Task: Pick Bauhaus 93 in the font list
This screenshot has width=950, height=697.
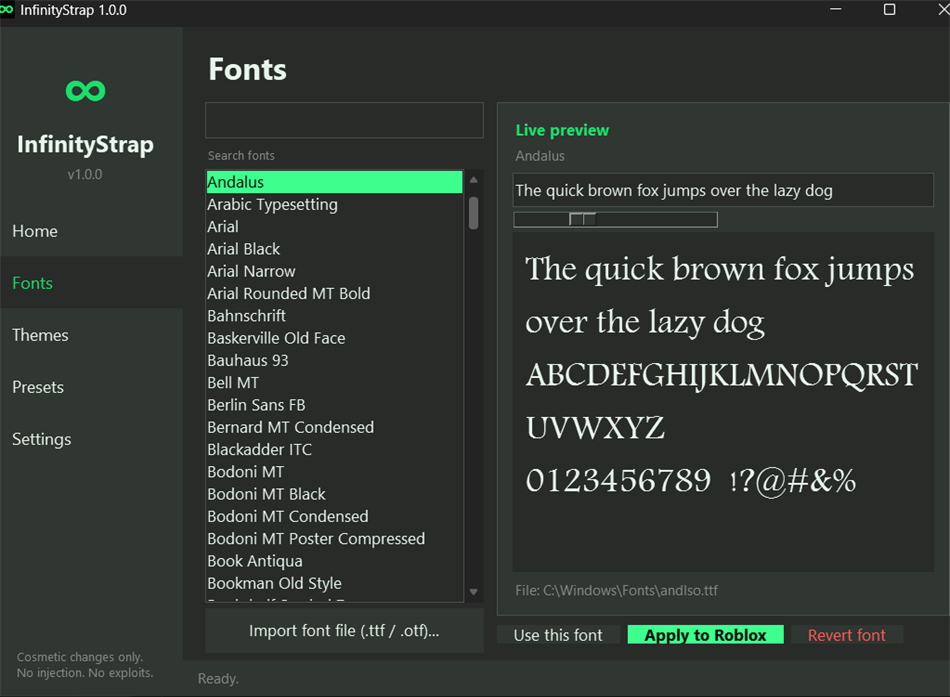Action: click(334, 360)
